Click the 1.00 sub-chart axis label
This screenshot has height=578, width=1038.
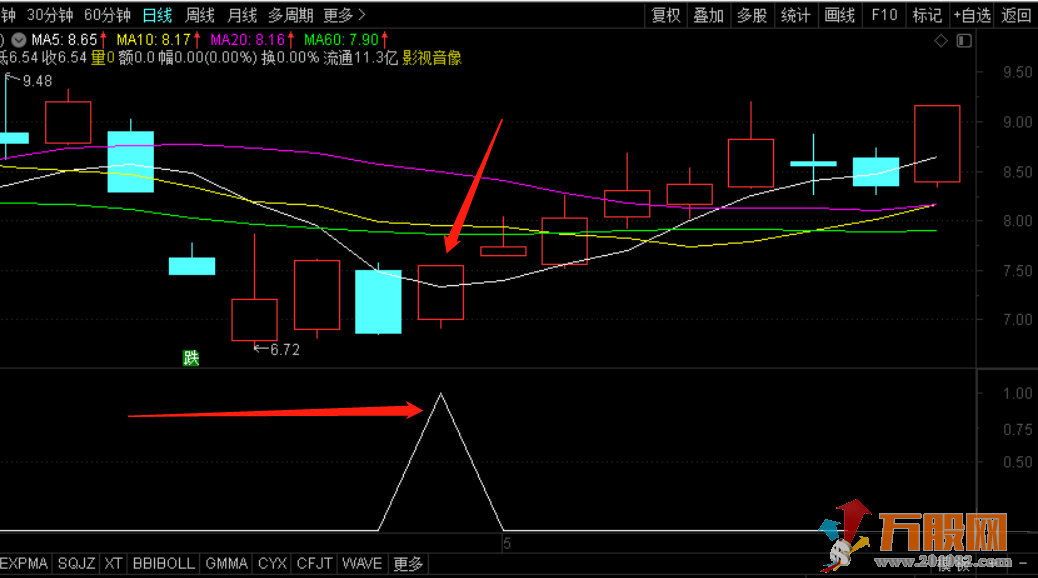1017,393
